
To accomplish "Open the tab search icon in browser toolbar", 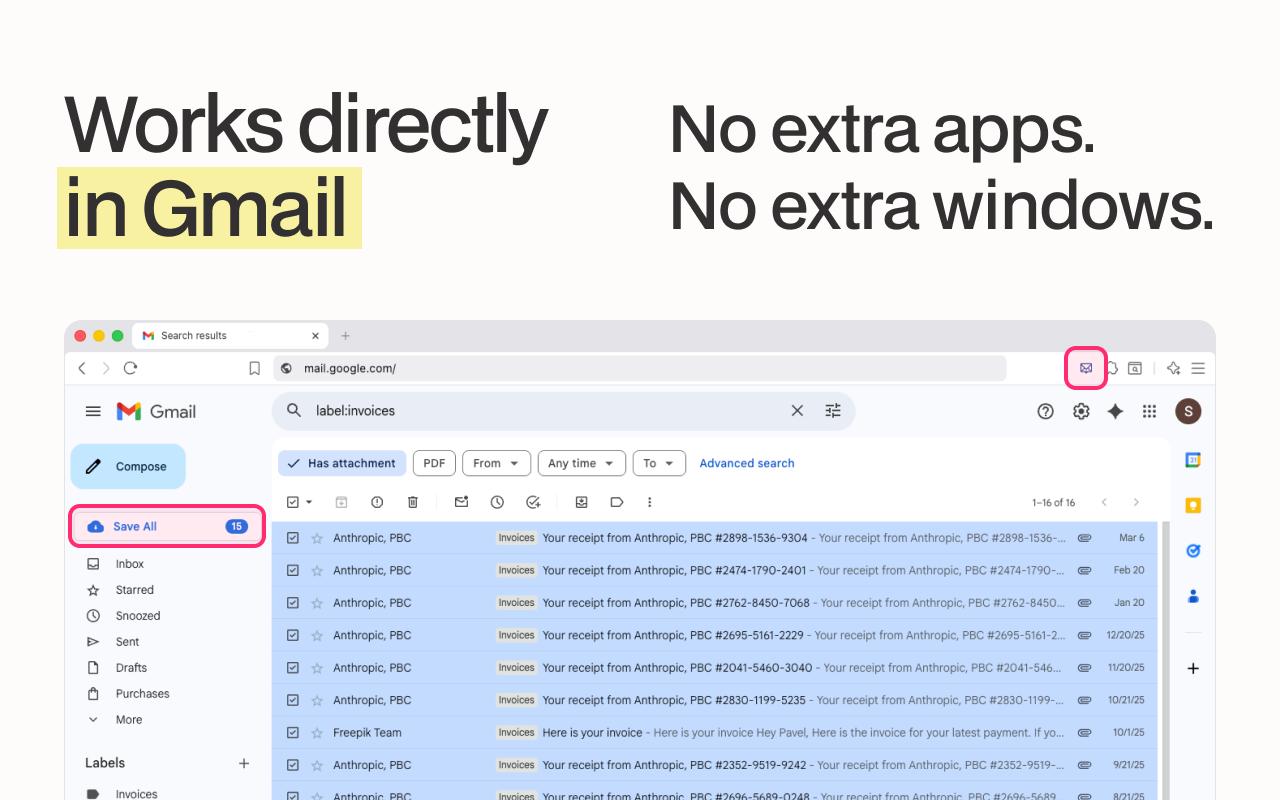I will pos(1135,368).
